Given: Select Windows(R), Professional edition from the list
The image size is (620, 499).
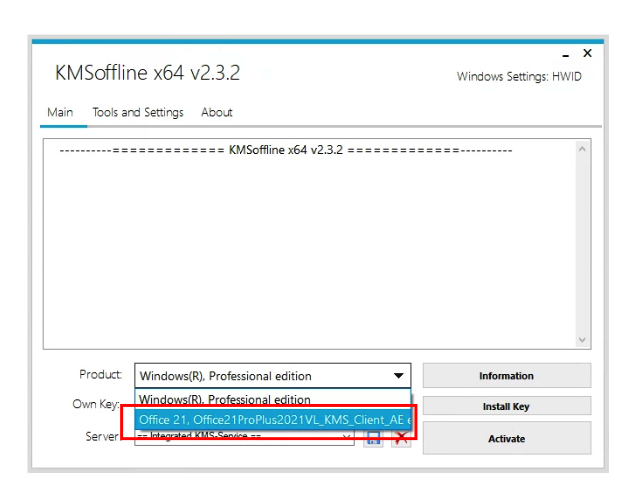Looking at the screenshot, I should click(272, 399).
